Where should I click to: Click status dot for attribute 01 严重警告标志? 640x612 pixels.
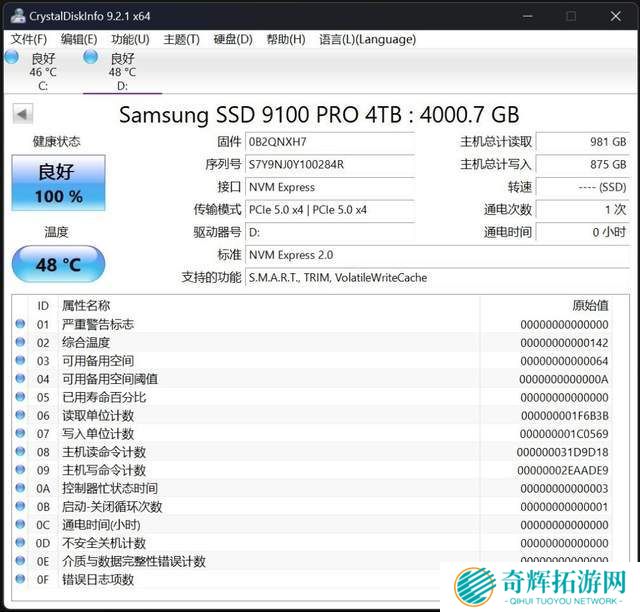[20, 324]
